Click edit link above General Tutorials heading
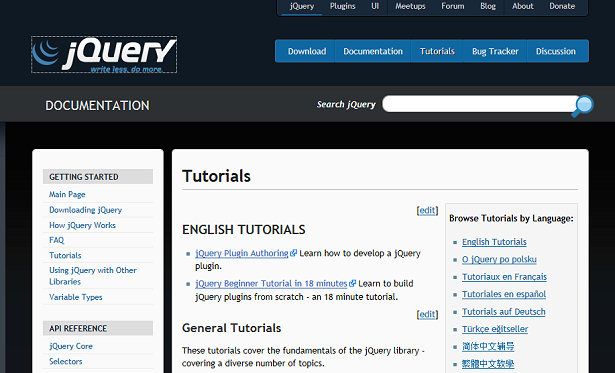 click(x=427, y=314)
